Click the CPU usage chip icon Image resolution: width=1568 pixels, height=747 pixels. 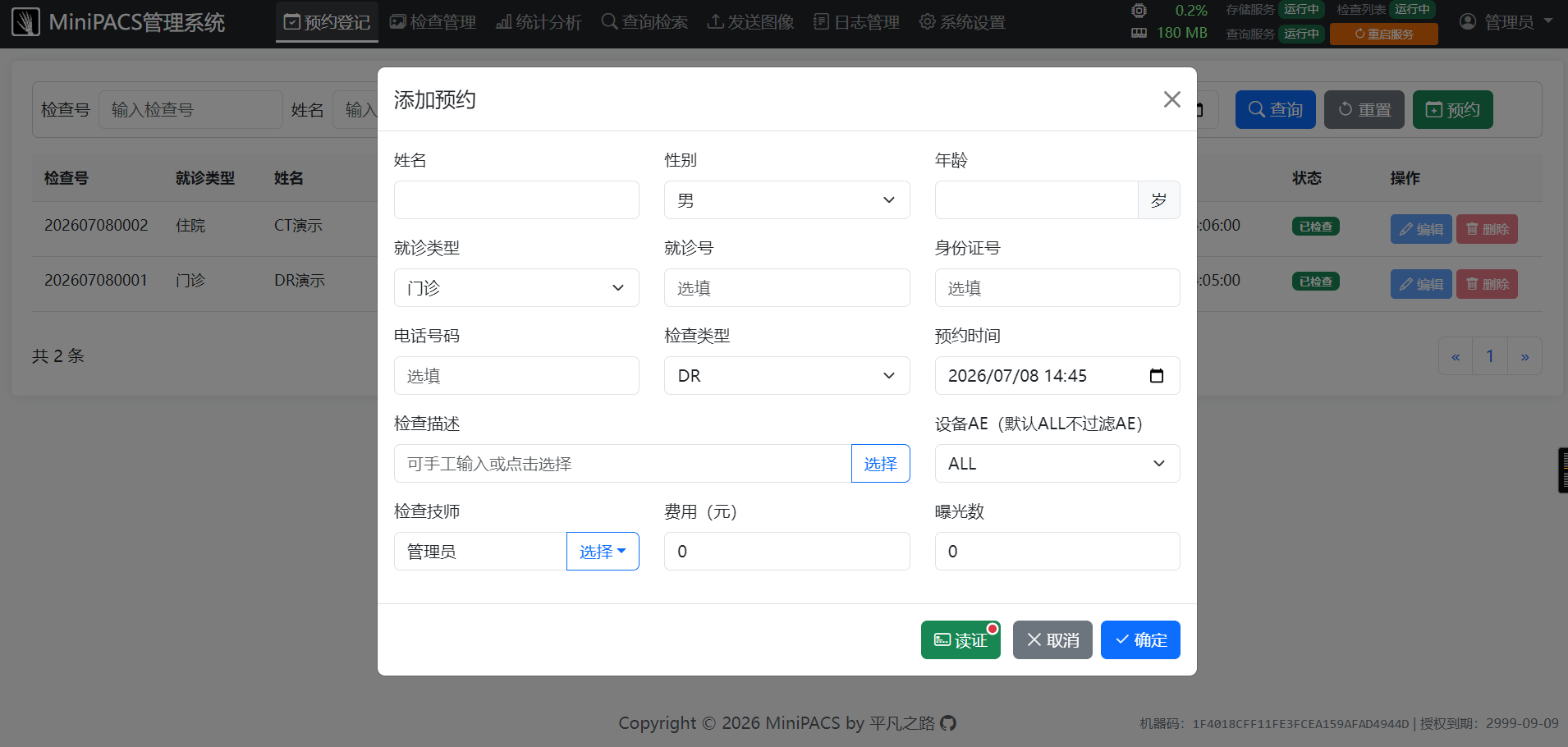[x=1139, y=11]
